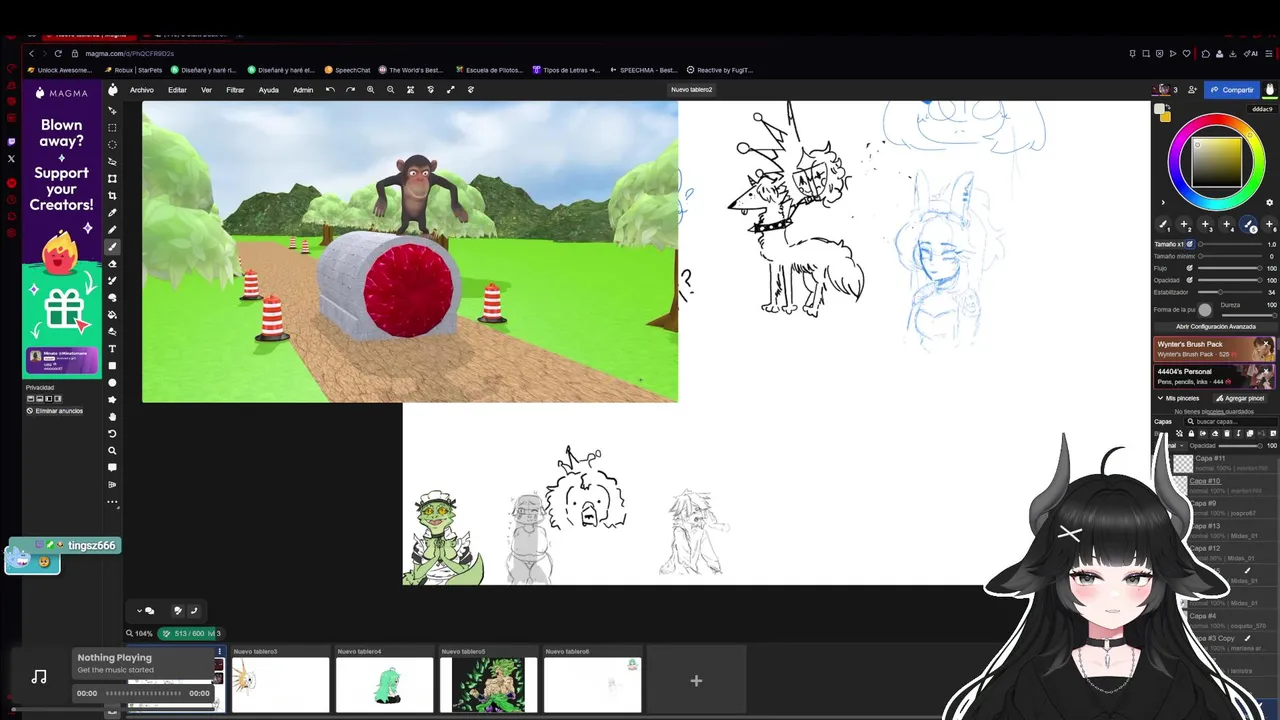Open the Filtrar menu
The width and height of the screenshot is (1280, 720).
click(235, 90)
